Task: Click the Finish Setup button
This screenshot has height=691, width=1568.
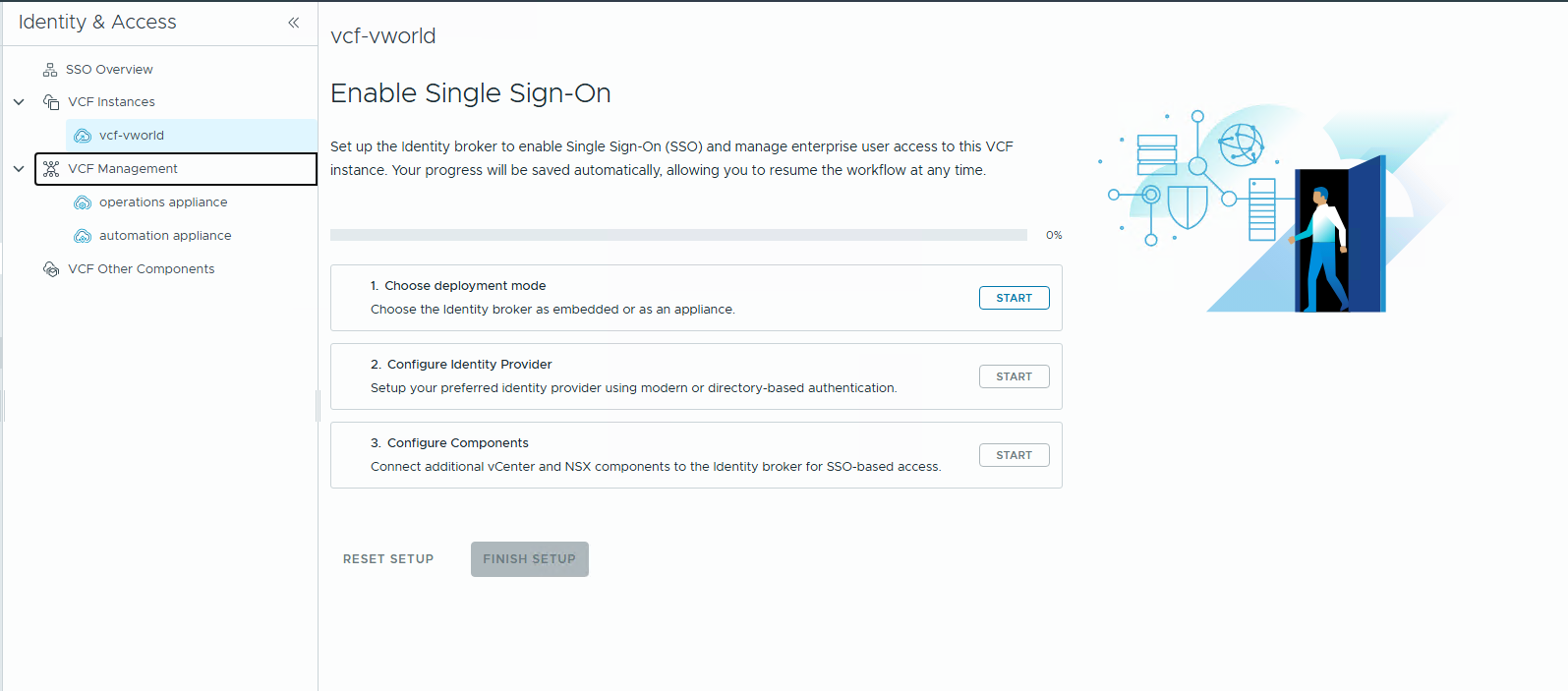Action: pyautogui.click(x=529, y=559)
